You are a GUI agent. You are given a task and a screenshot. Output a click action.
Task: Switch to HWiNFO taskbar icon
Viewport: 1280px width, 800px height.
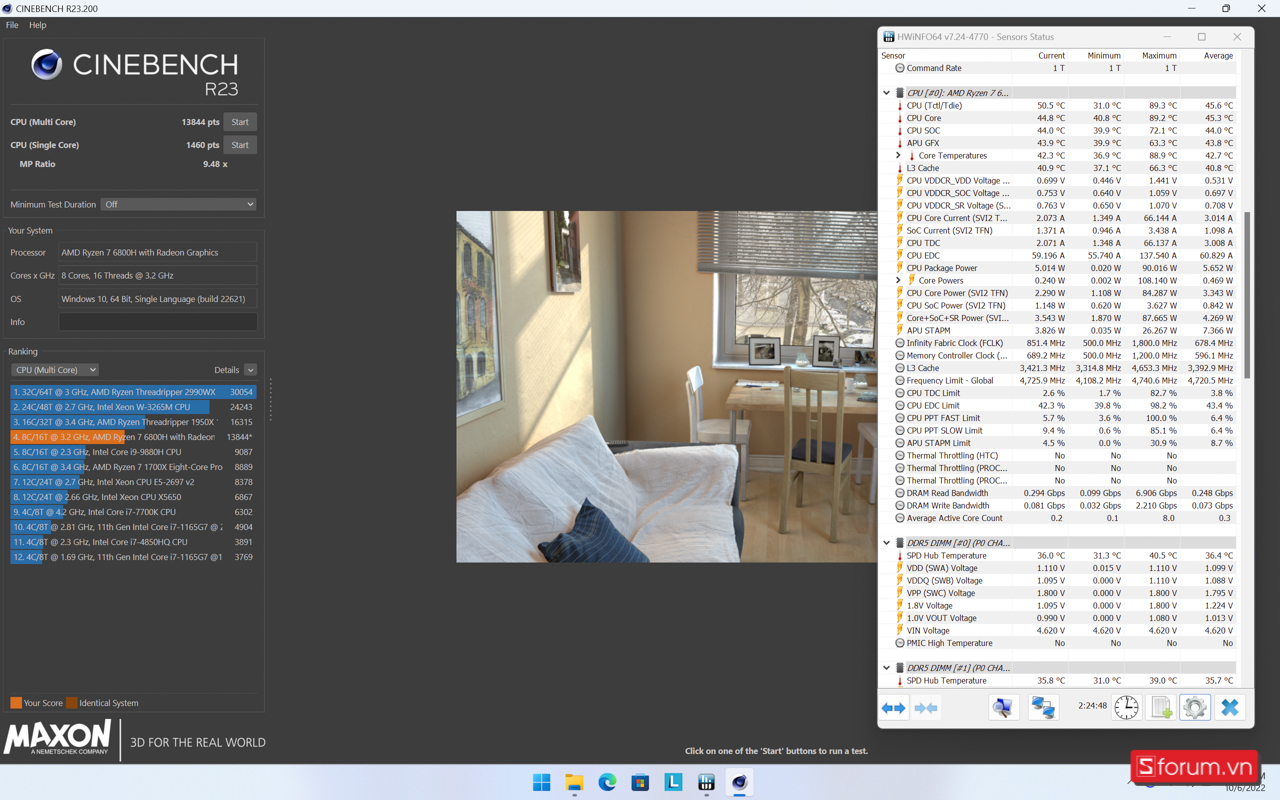click(x=706, y=782)
